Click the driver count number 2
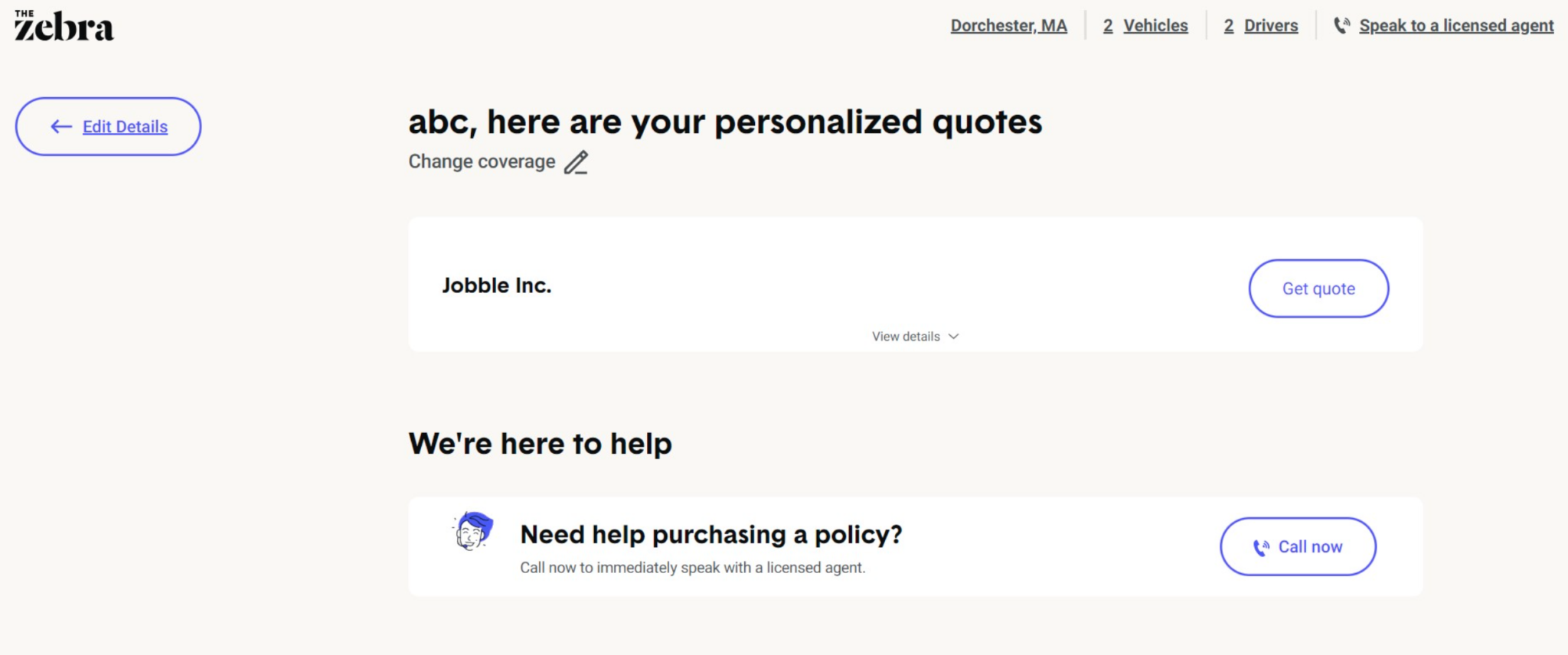This screenshot has width=1568, height=655. coord(1229,26)
